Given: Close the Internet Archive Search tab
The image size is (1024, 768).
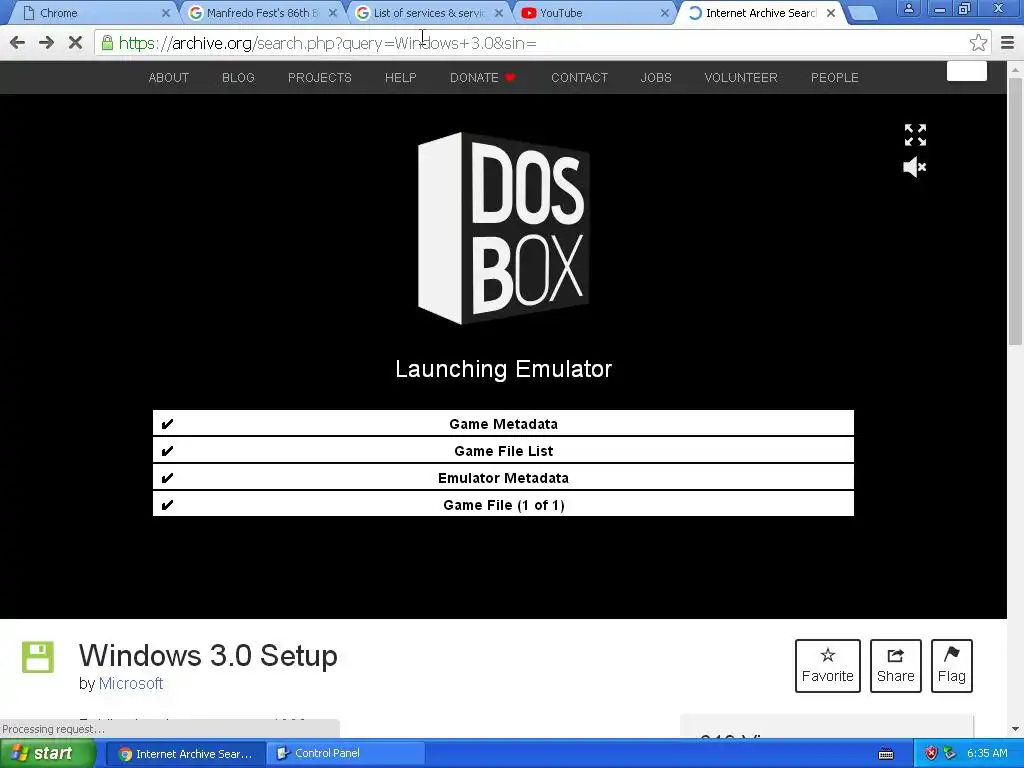Looking at the screenshot, I should tap(831, 13).
